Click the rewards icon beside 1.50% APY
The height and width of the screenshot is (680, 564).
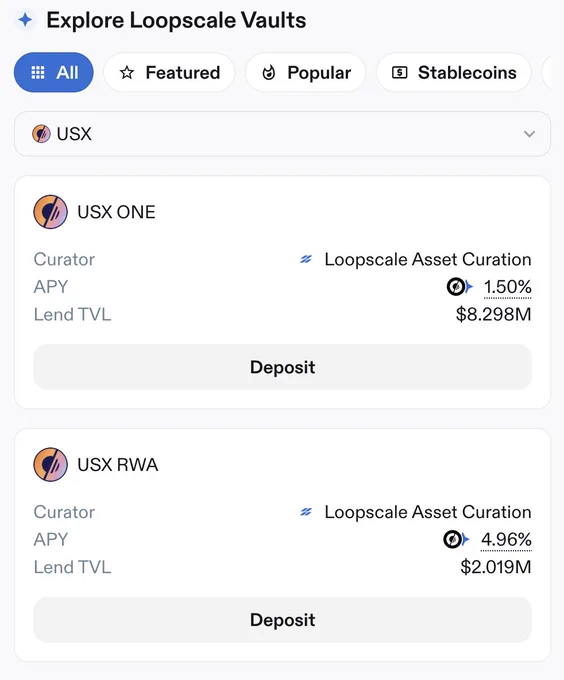coord(460,287)
